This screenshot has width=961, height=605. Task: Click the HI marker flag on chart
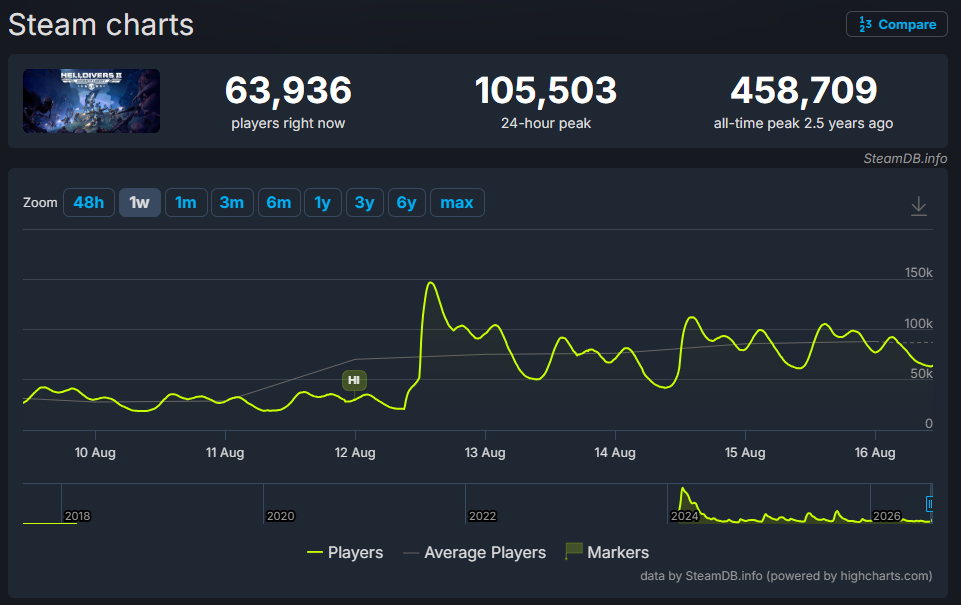(354, 380)
